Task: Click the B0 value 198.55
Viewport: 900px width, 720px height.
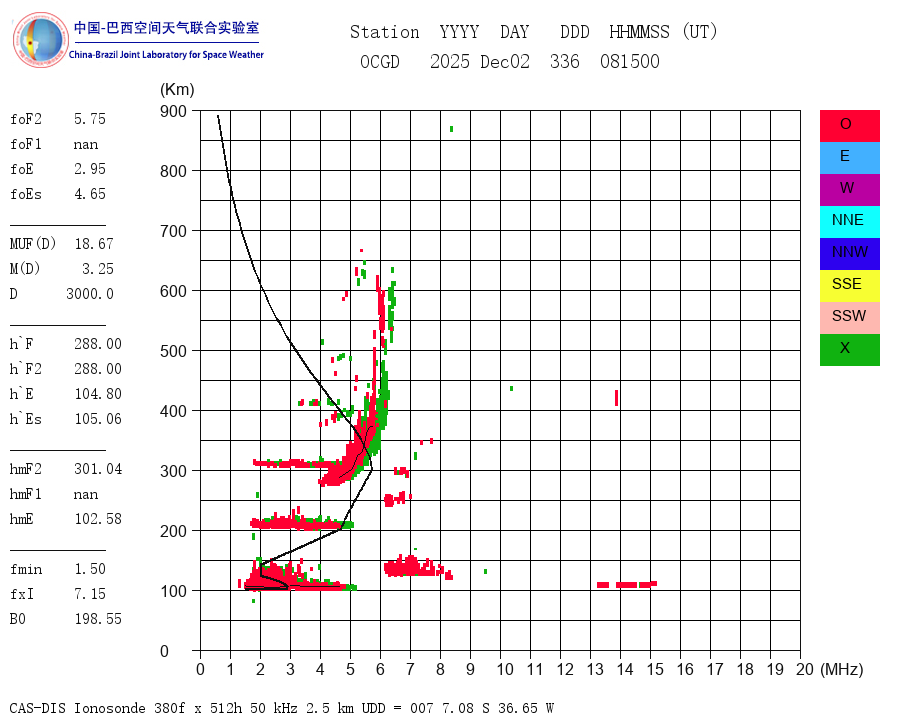Action: coord(98,619)
